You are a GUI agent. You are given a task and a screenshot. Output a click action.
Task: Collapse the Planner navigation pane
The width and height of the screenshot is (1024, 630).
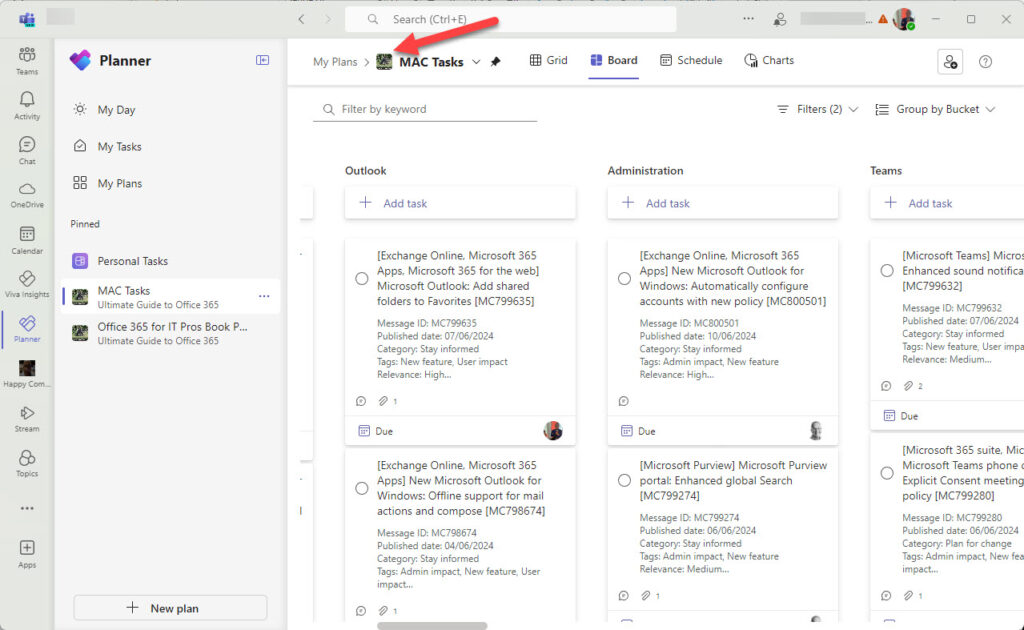(263, 60)
